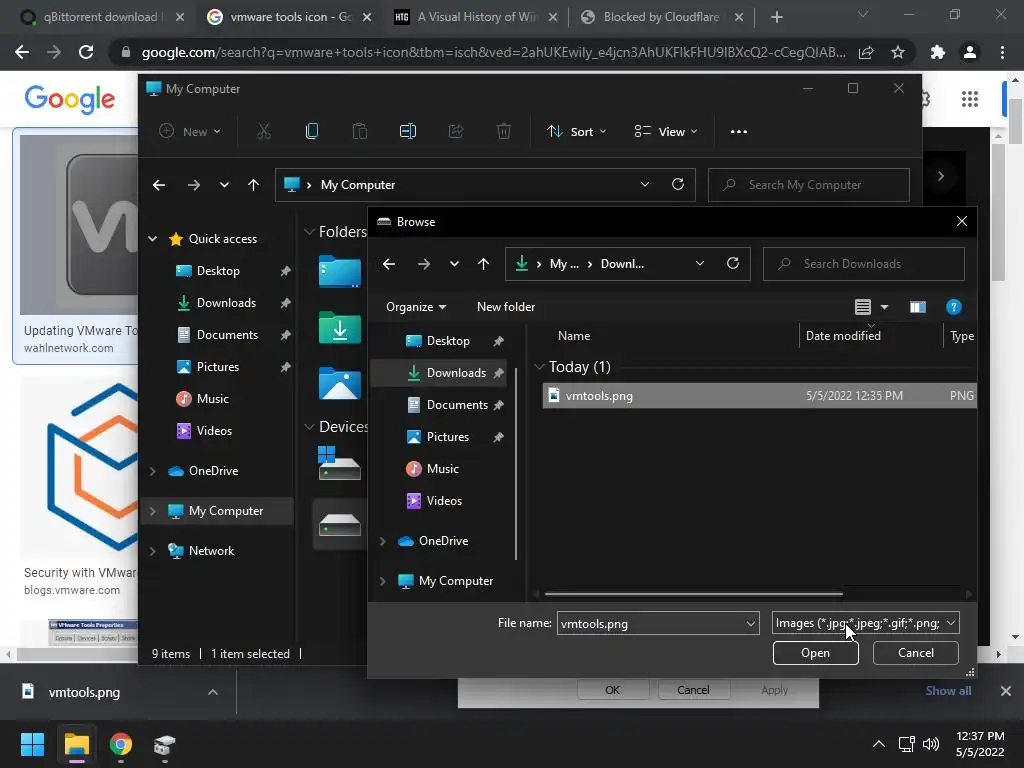Open Chrome Extensions puzzle icon
Screen dimensions: 1024x768
click(x=938, y=52)
